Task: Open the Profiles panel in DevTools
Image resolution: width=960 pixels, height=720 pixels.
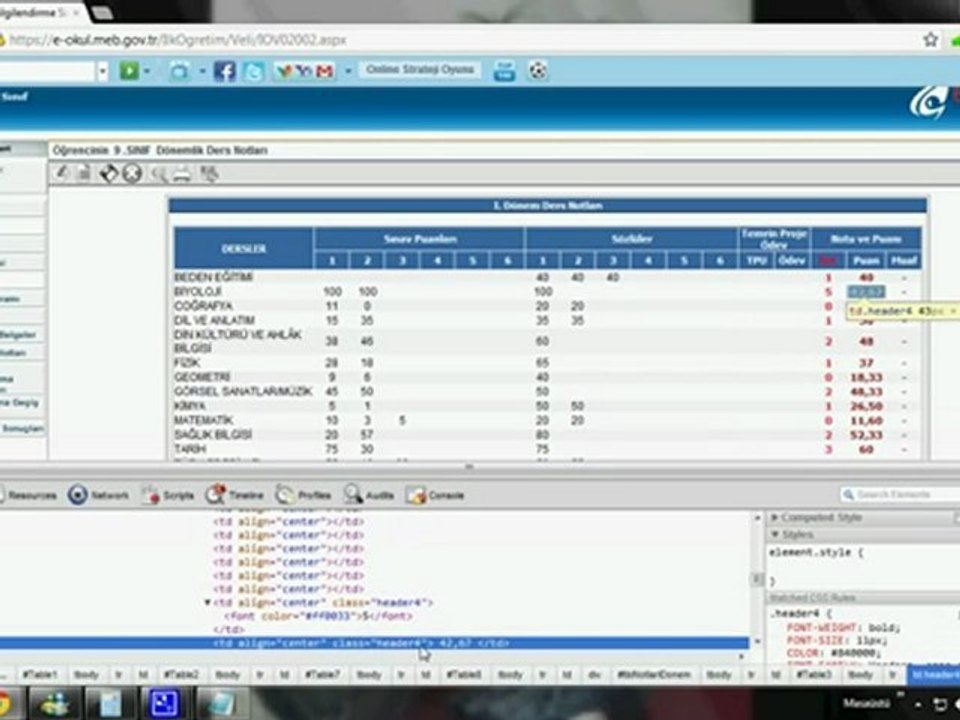Action: [303, 495]
